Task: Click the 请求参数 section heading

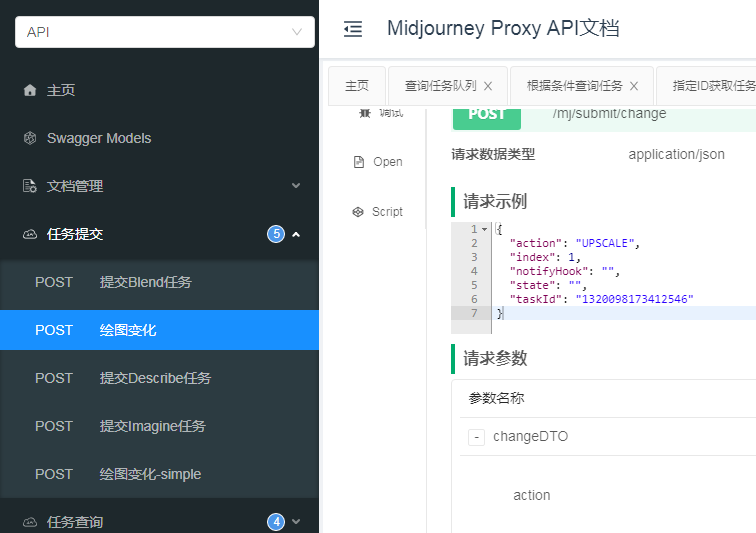Action: click(495, 358)
